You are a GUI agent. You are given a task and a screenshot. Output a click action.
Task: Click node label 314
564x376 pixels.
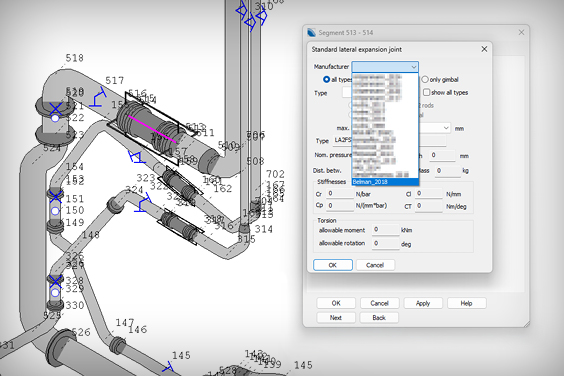[x=264, y=229]
